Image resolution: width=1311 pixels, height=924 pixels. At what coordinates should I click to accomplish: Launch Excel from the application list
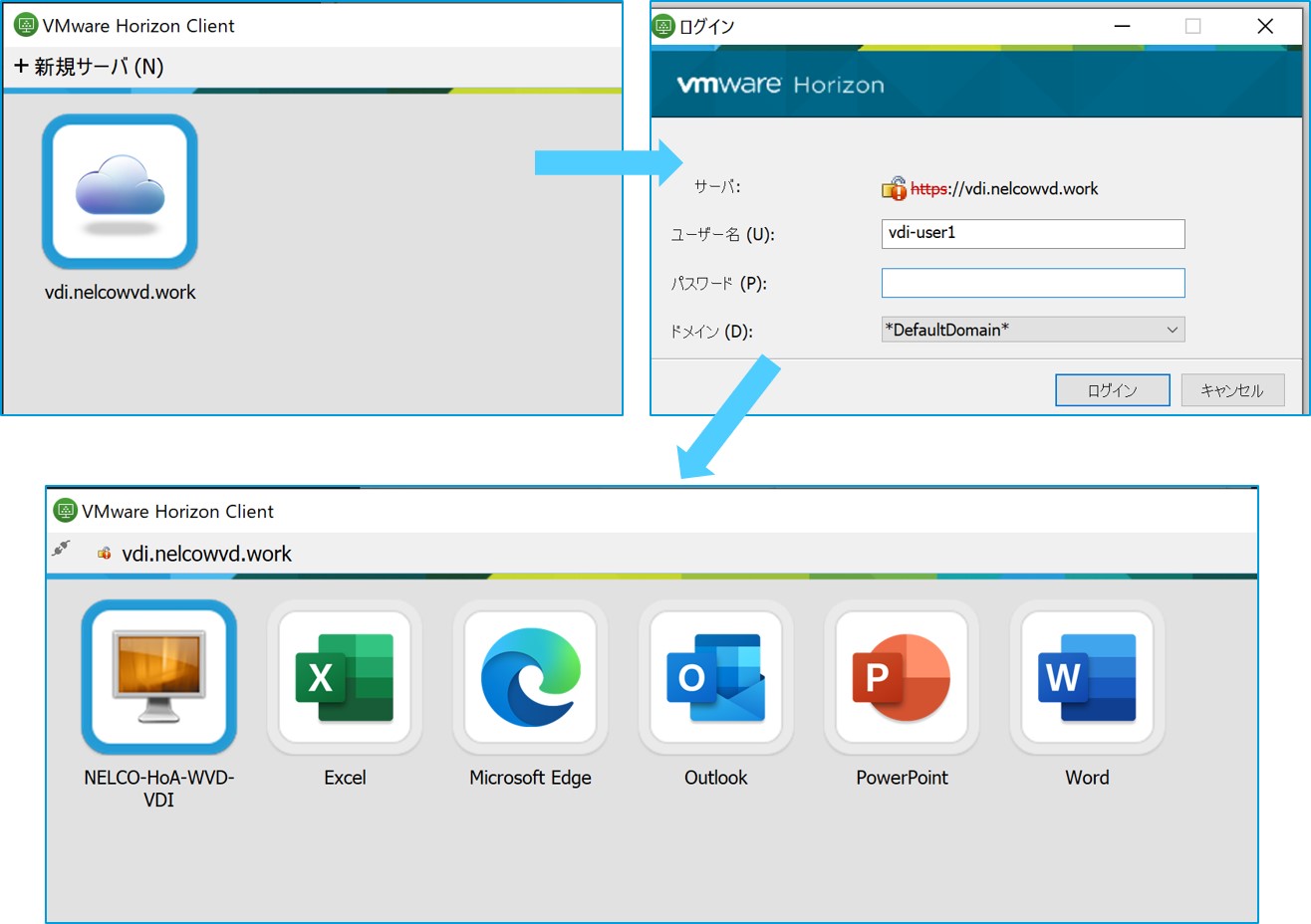pyautogui.click(x=344, y=677)
